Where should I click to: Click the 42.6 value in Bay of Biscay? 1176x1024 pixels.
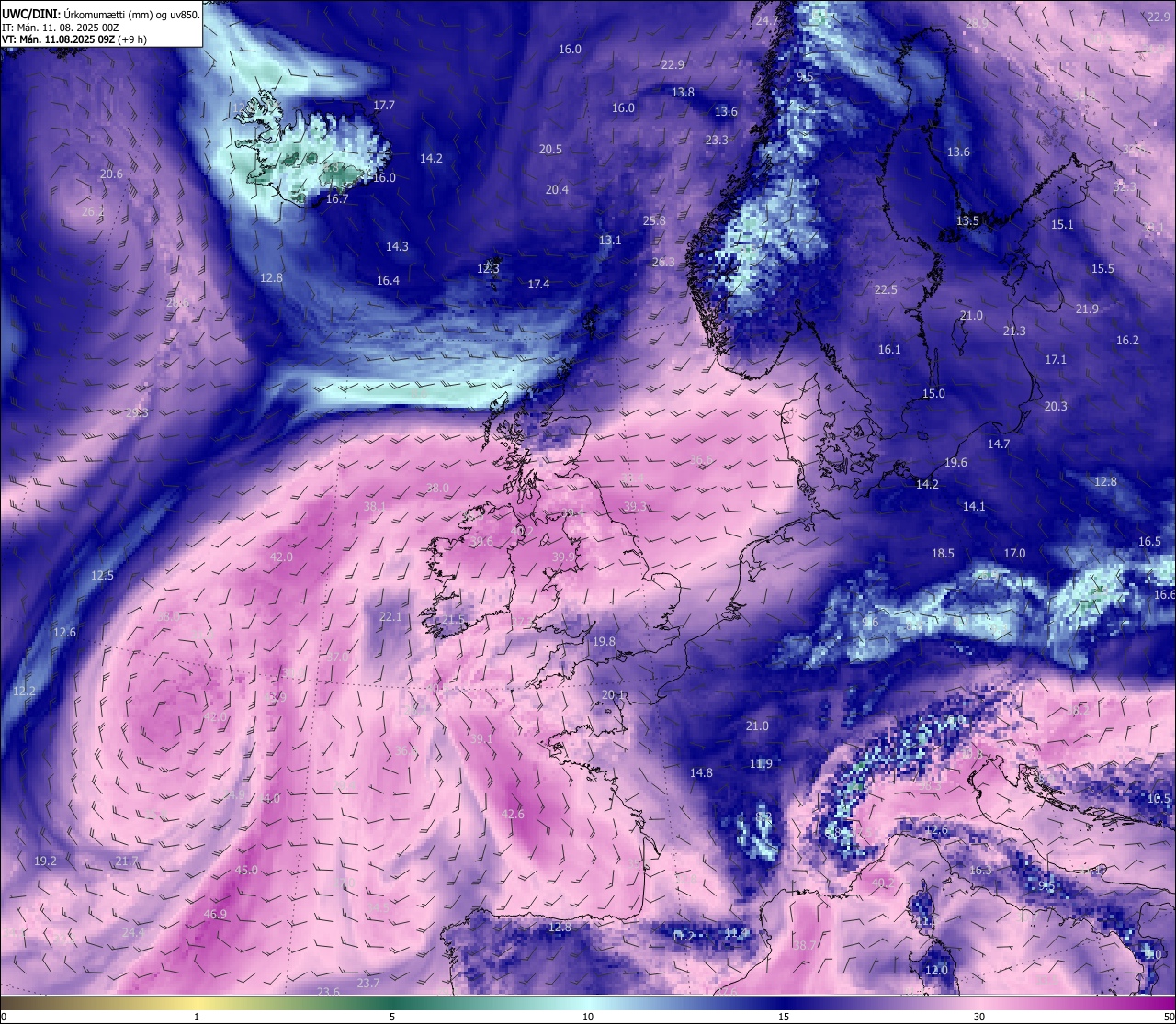[x=513, y=815]
